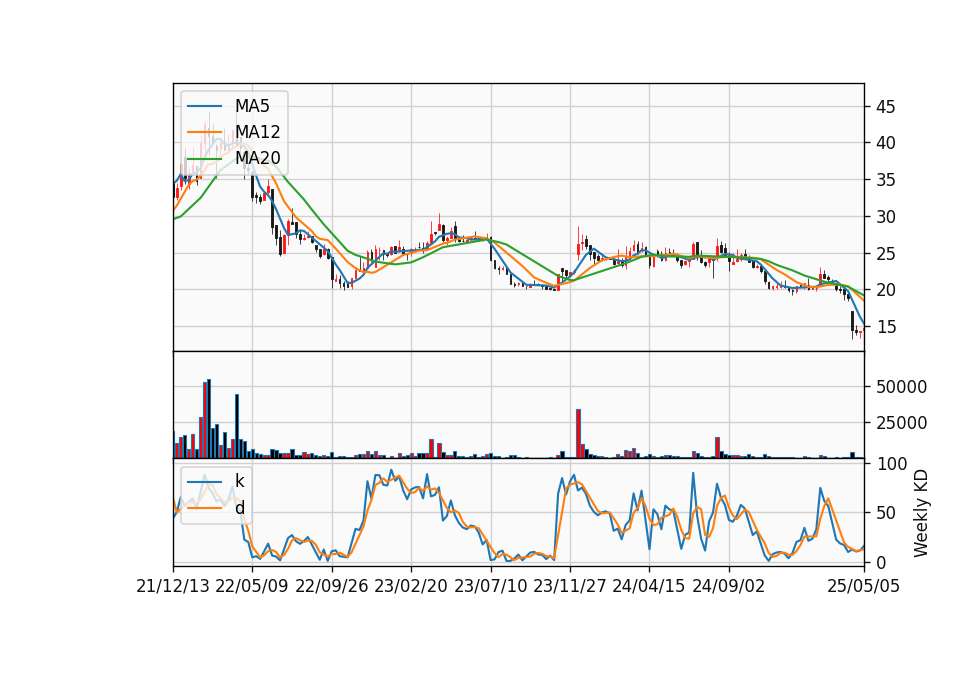Screen dimensions: 960x690
Task: Click the volume axis value 25000
Action: (x=901, y=423)
